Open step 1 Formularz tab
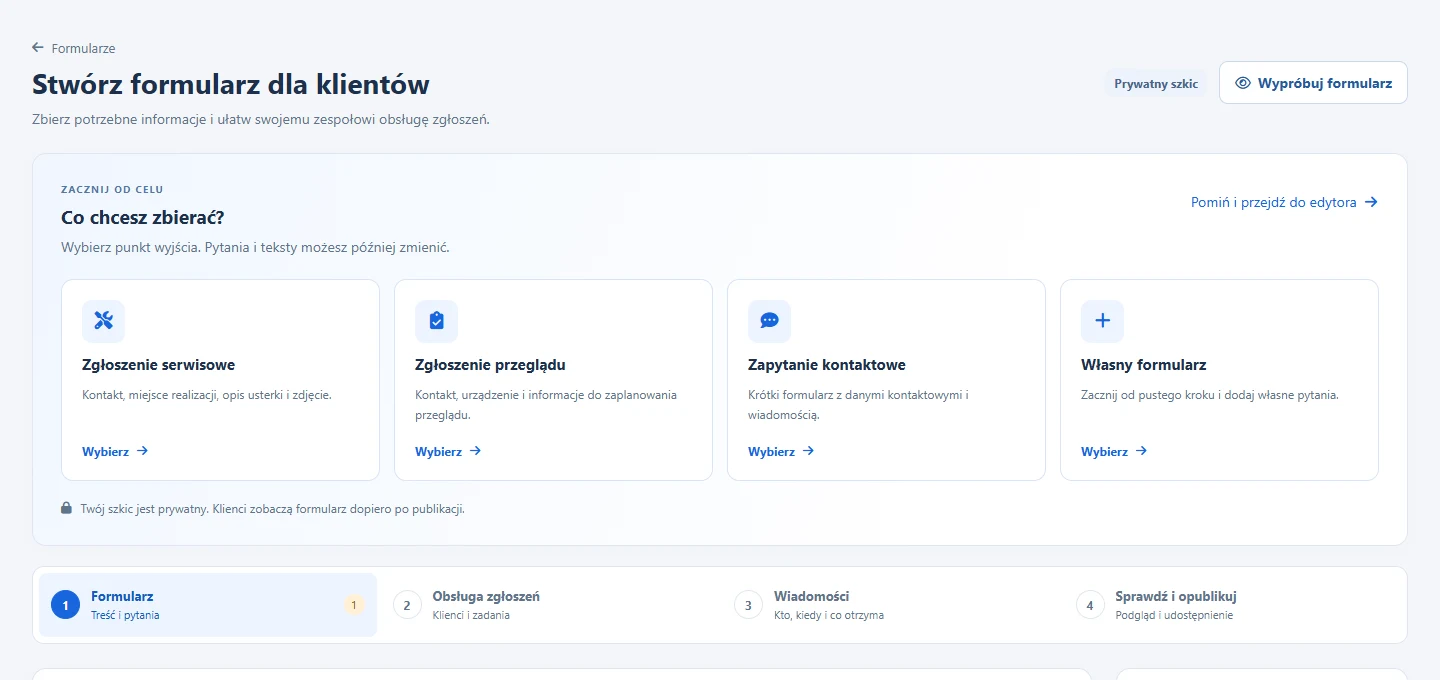Screen dimensions: 1440x680 (208, 605)
